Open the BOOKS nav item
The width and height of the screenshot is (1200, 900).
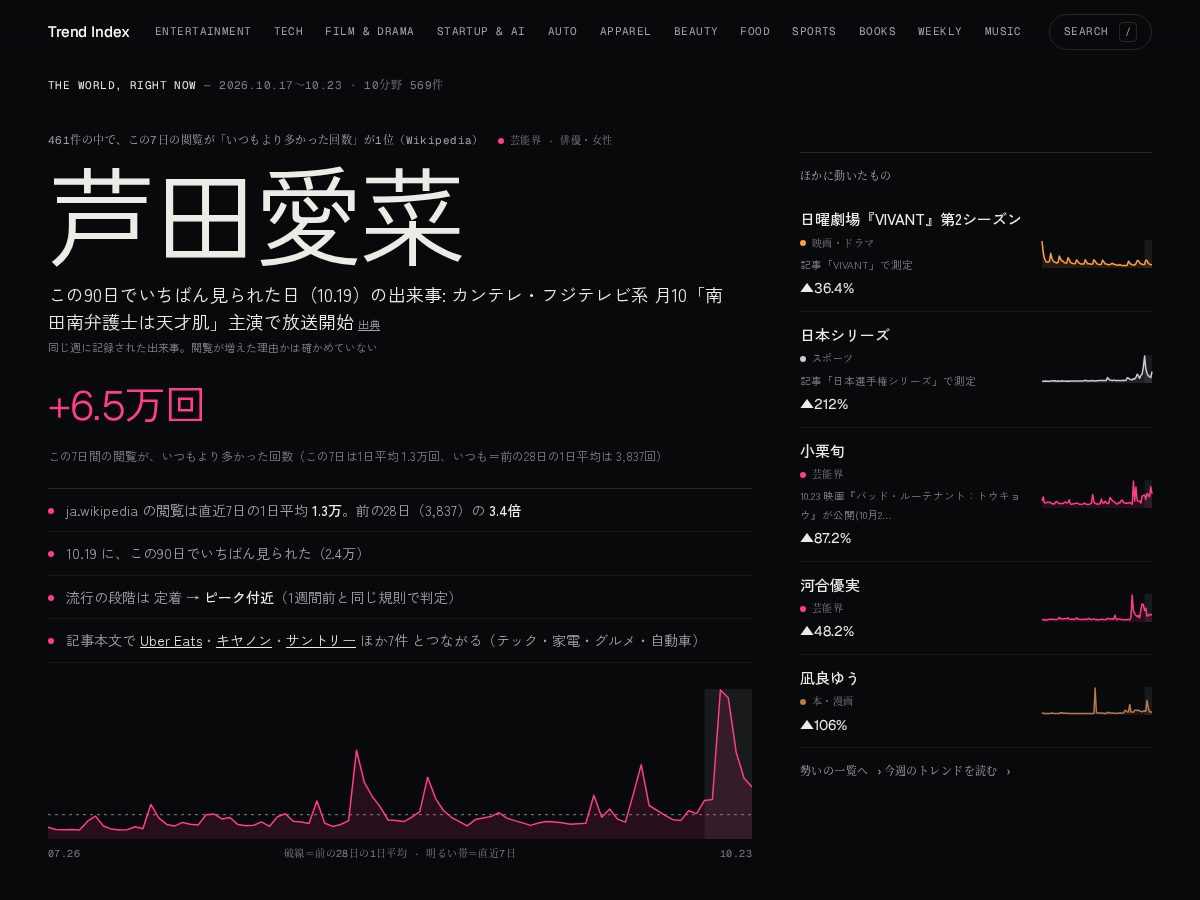tap(877, 32)
